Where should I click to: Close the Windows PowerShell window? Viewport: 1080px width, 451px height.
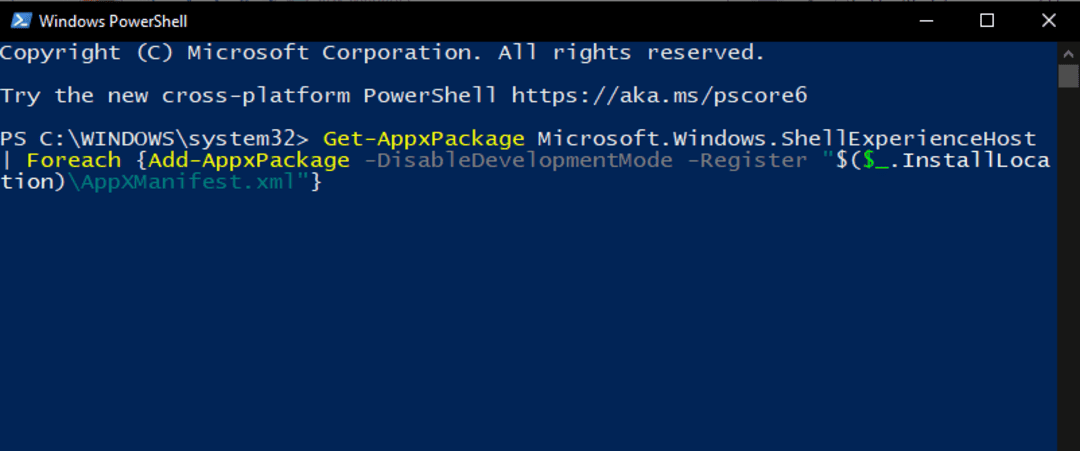1048,21
